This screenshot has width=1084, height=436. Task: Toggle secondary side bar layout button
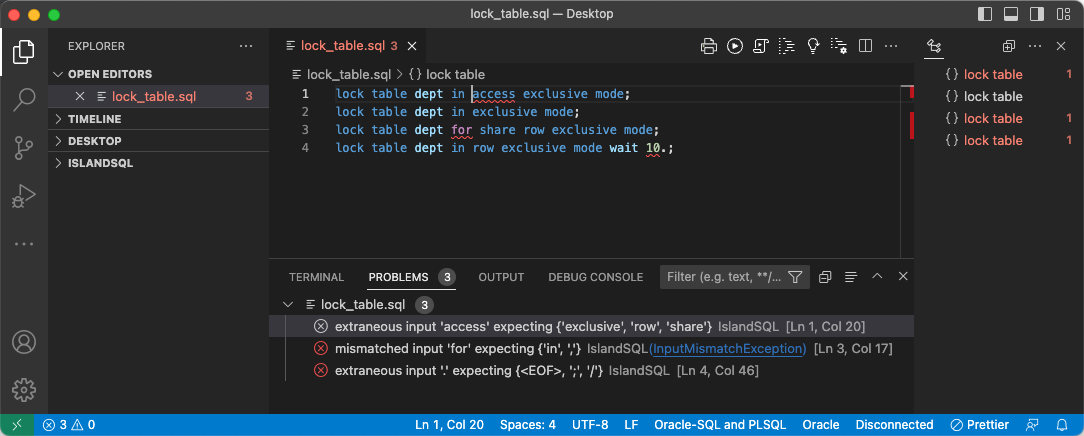1036,14
